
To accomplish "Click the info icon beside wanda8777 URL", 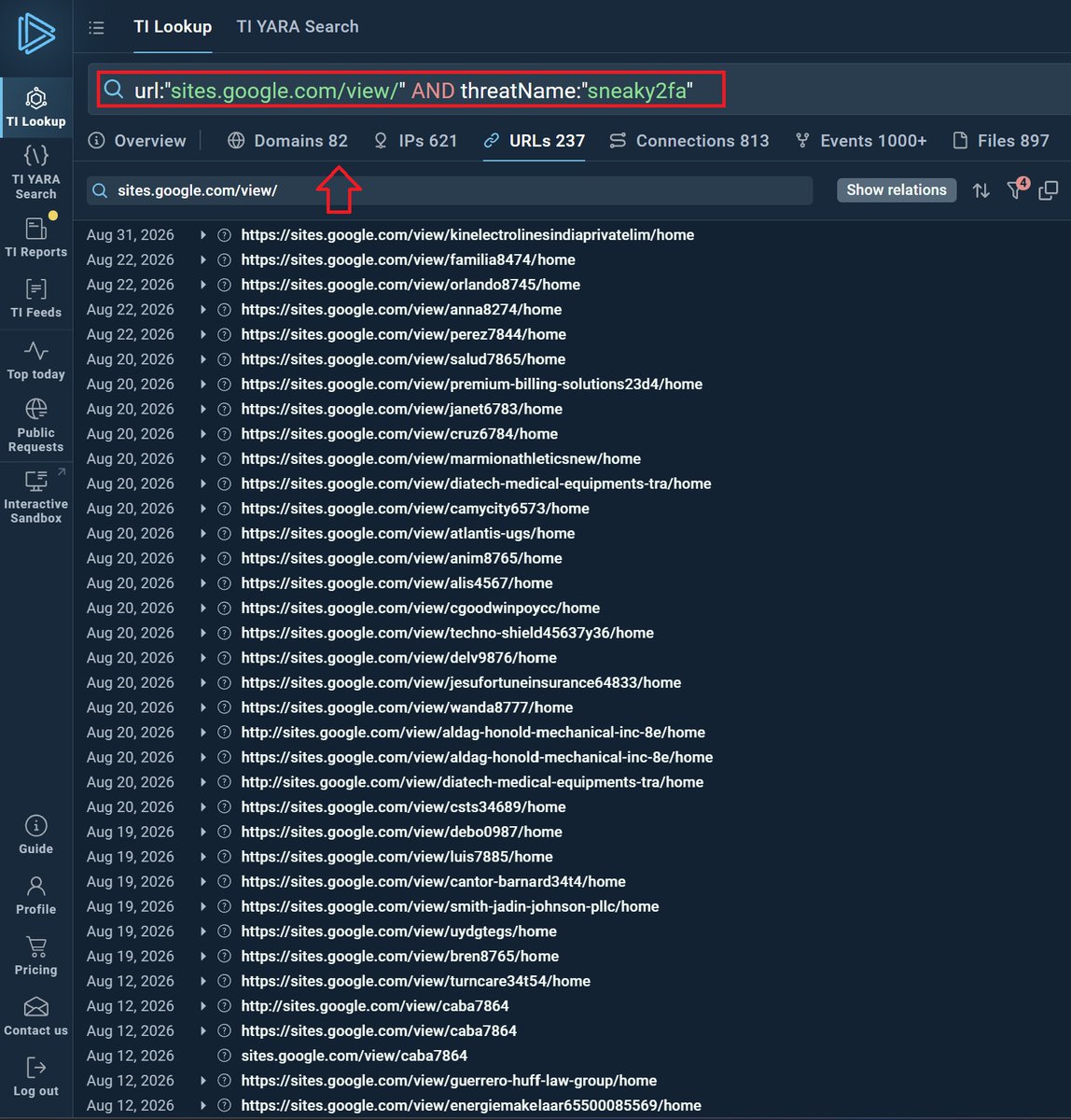I will [x=224, y=708].
